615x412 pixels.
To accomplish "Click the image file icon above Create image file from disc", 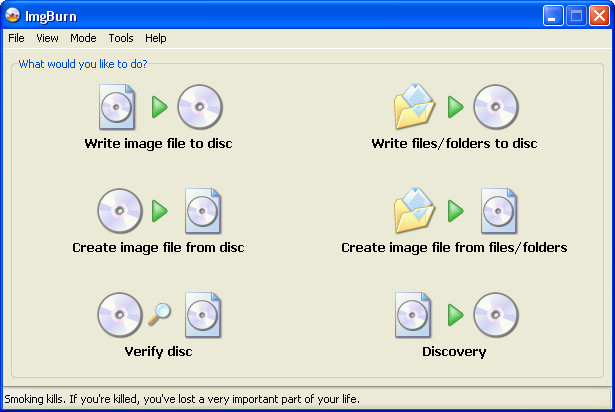I will [x=203, y=211].
